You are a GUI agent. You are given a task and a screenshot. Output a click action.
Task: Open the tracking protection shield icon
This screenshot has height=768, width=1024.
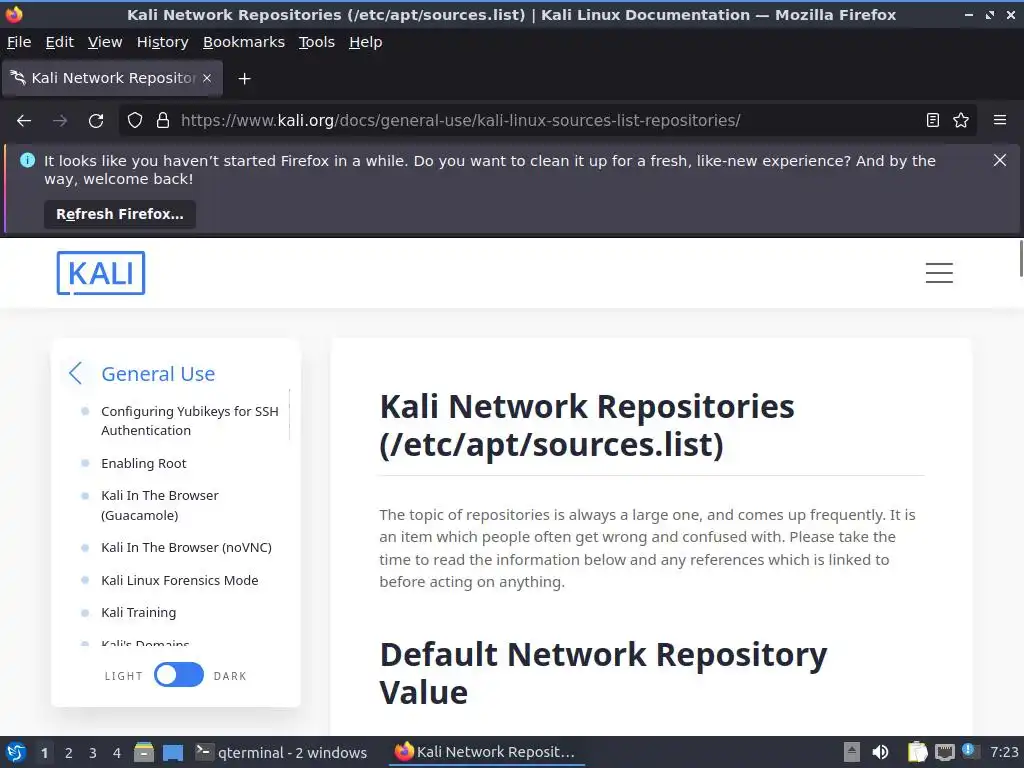(135, 120)
